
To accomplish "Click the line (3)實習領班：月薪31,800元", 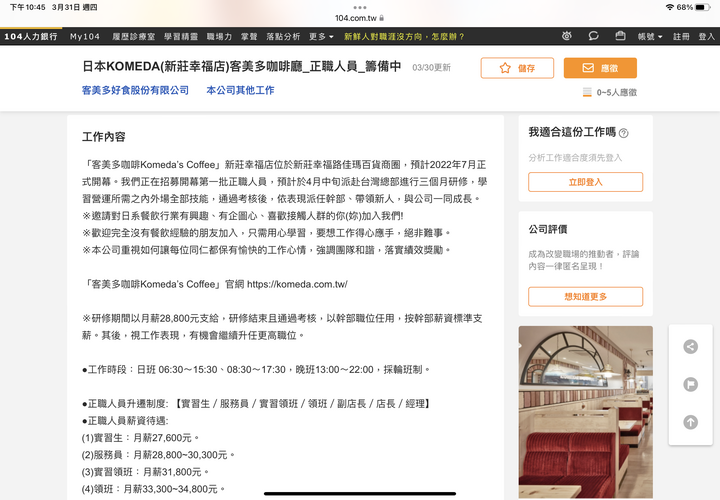I will [145, 472].
